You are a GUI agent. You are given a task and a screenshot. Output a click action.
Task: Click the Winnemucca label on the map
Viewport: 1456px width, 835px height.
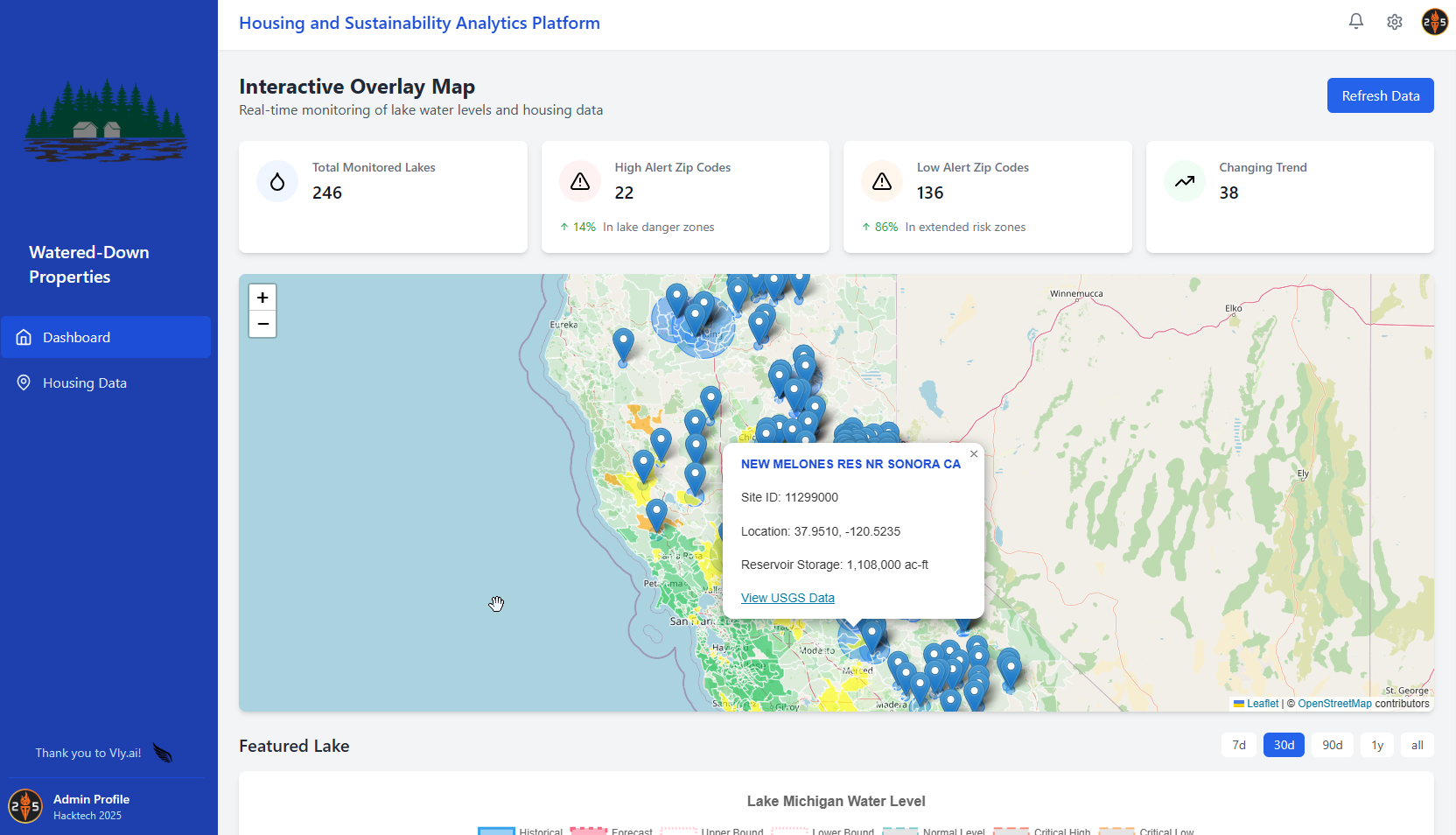tap(1076, 293)
